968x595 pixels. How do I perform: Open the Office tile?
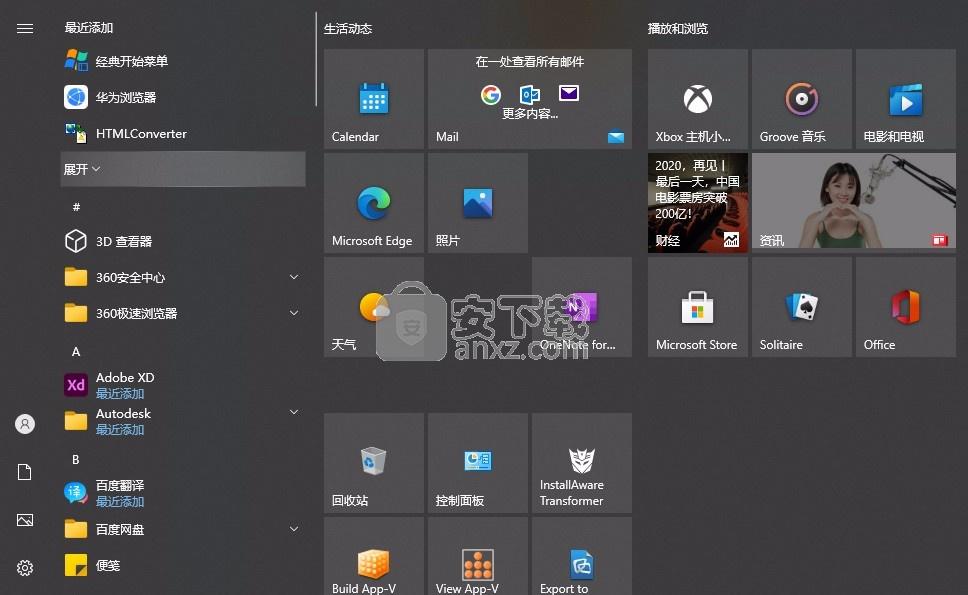pyautogui.click(x=906, y=307)
